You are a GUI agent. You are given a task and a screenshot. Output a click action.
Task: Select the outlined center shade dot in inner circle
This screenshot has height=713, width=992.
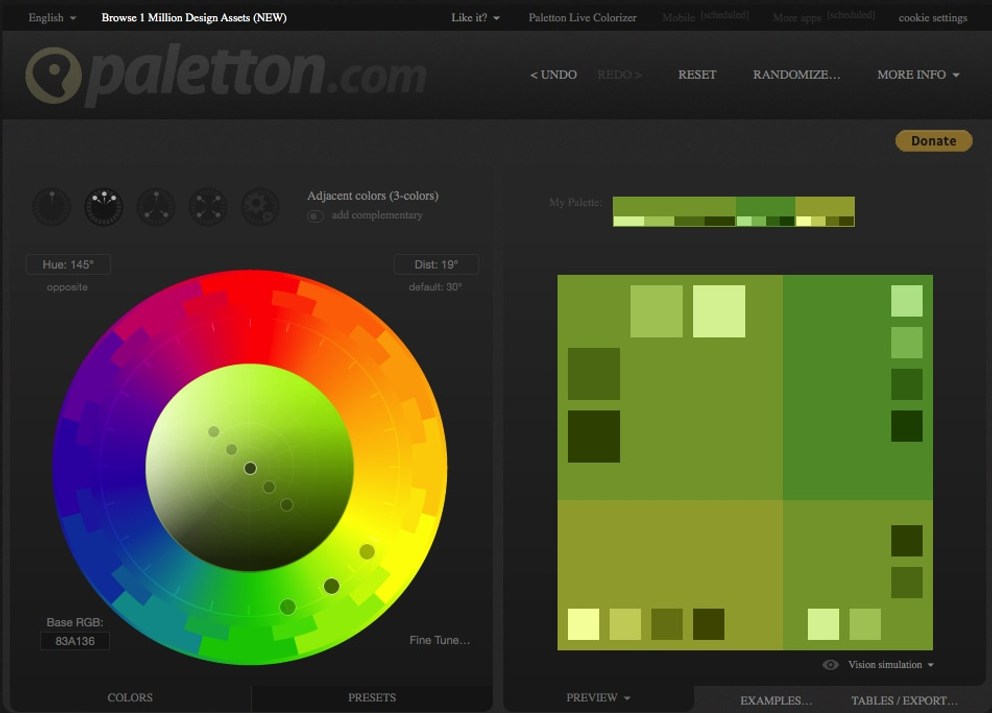coord(250,468)
